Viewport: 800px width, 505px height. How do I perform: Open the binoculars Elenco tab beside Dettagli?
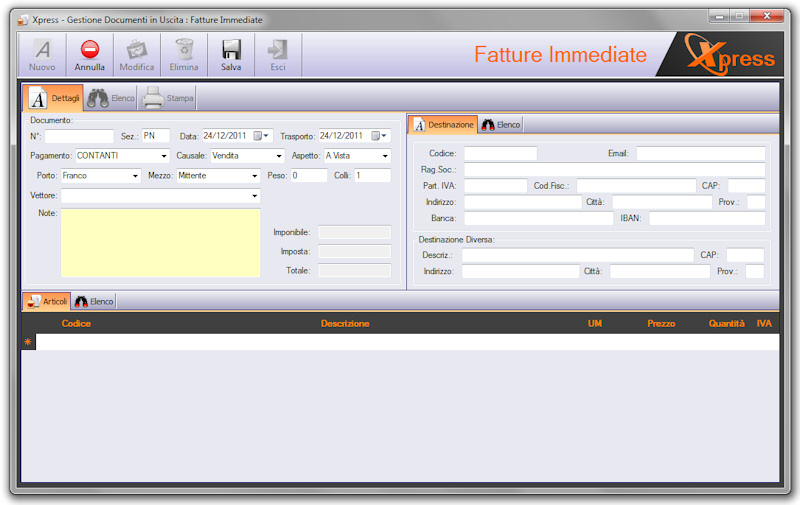(x=110, y=98)
